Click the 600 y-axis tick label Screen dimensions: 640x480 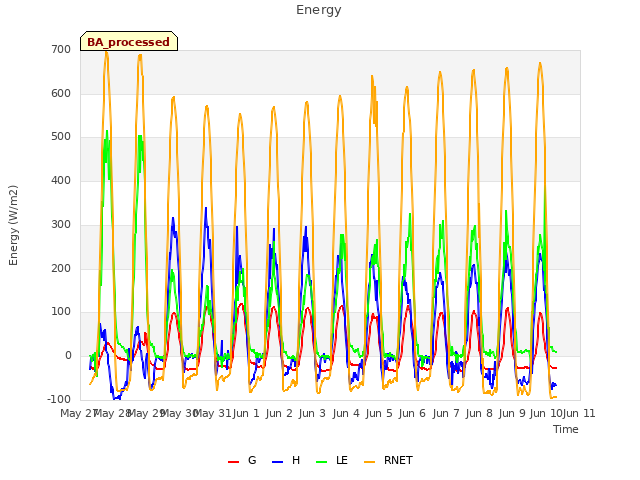click(61, 93)
